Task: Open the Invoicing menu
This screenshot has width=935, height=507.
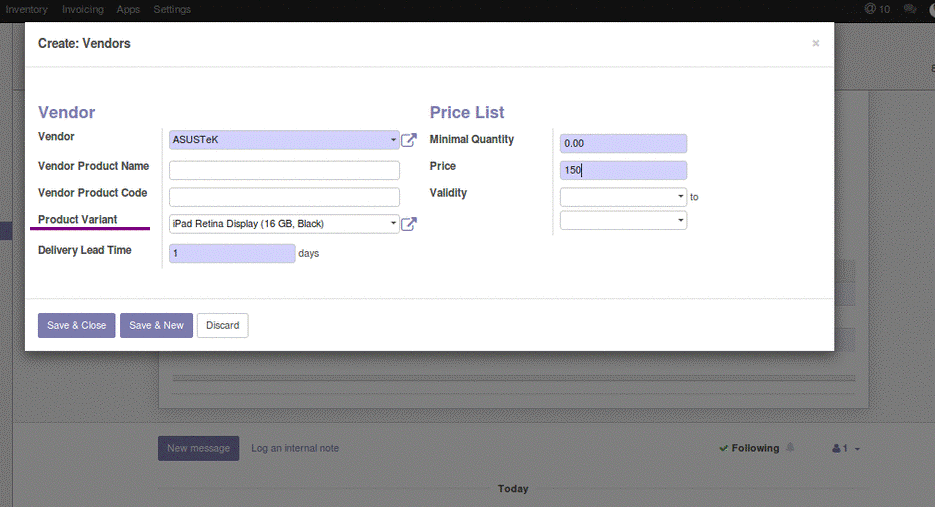Action: 83,10
